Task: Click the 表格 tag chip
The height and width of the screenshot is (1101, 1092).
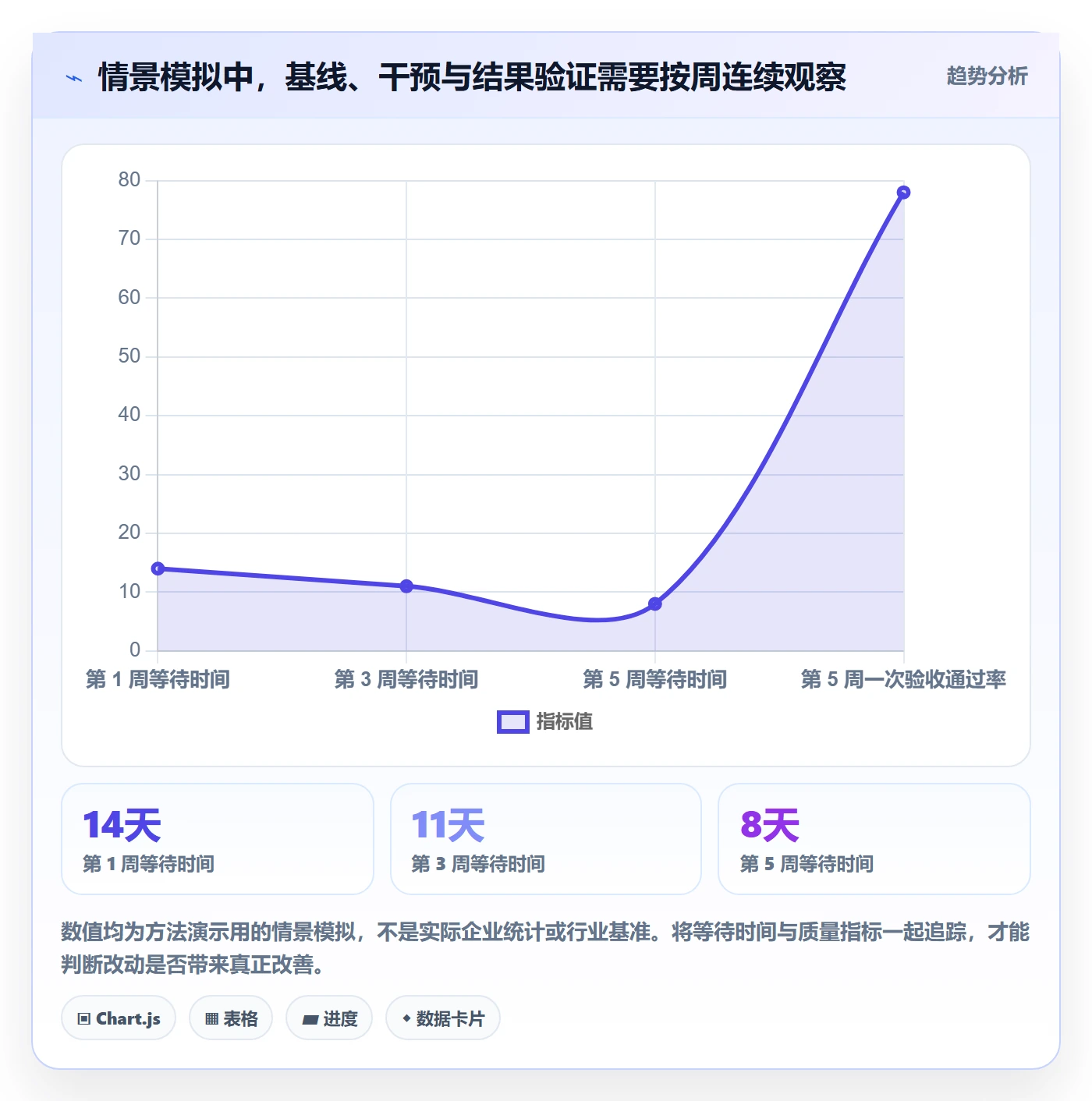Action: pyautogui.click(x=231, y=1018)
